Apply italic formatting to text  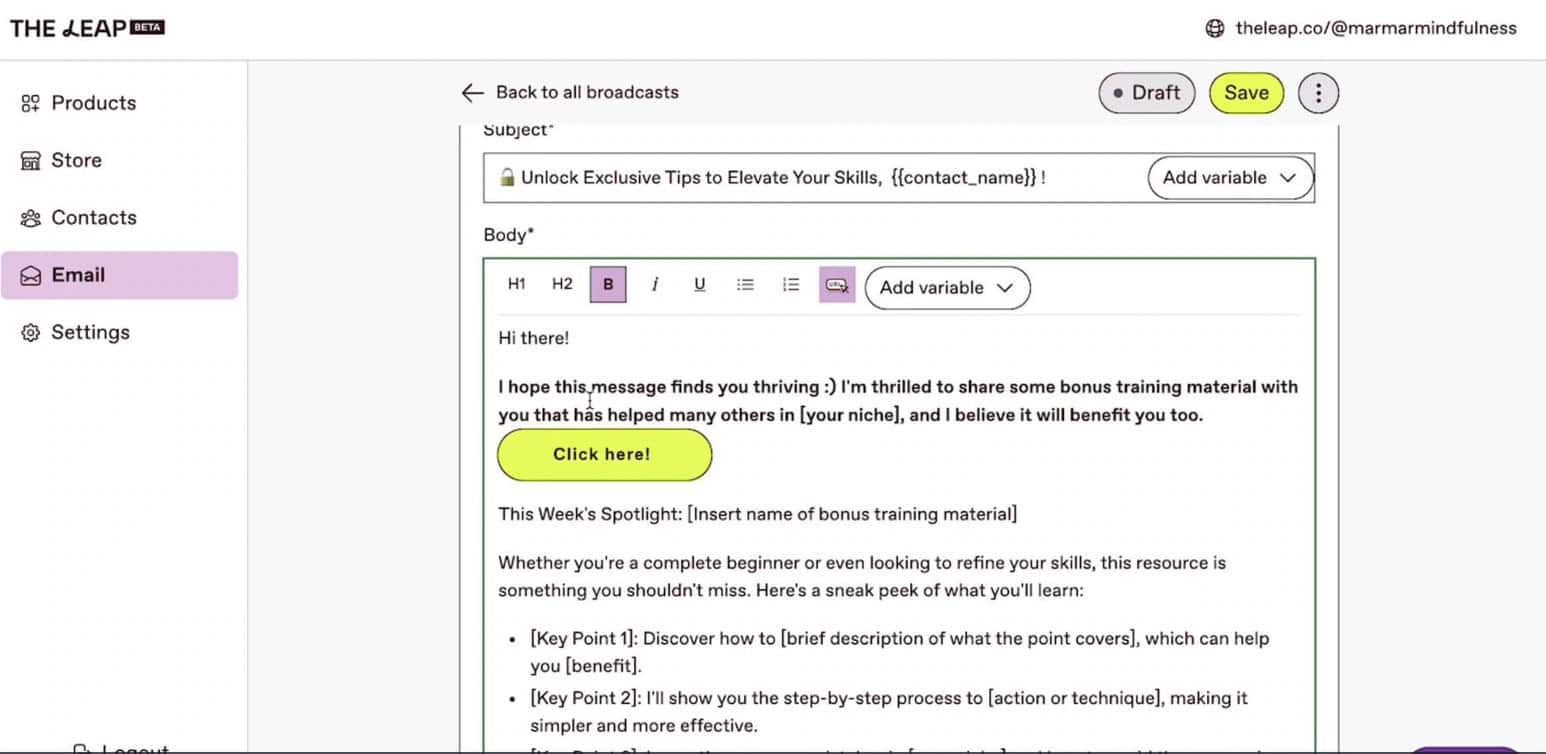click(654, 284)
